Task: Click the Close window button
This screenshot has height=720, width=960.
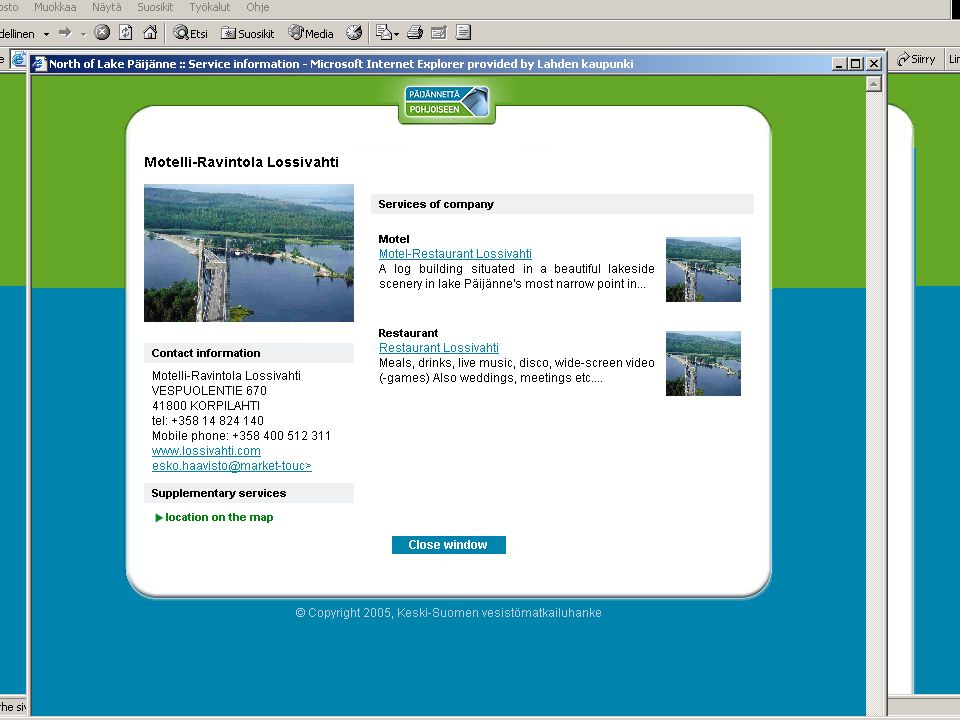Action: [449, 545]
